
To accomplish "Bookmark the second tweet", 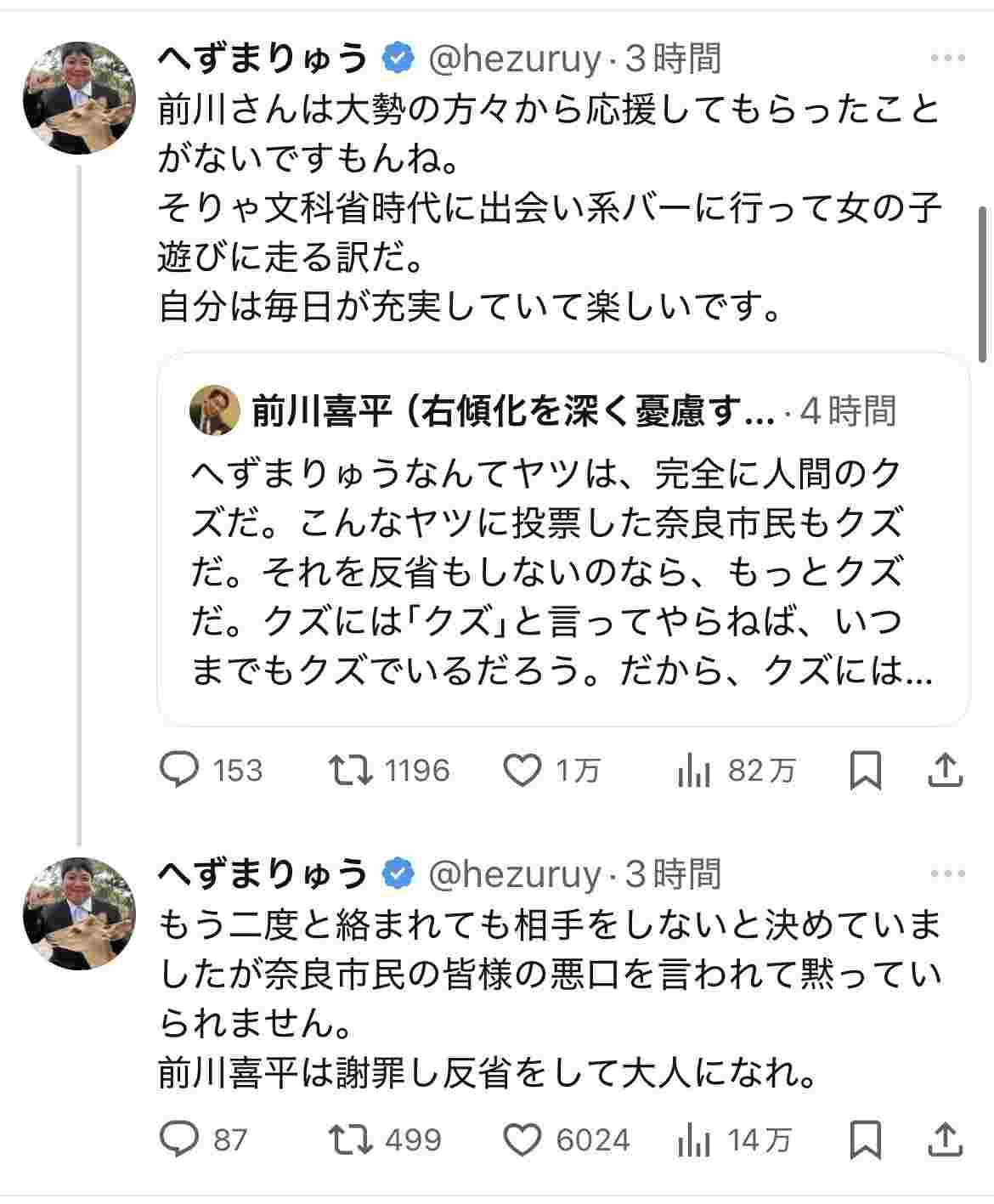I will [x=866, y=1139].
